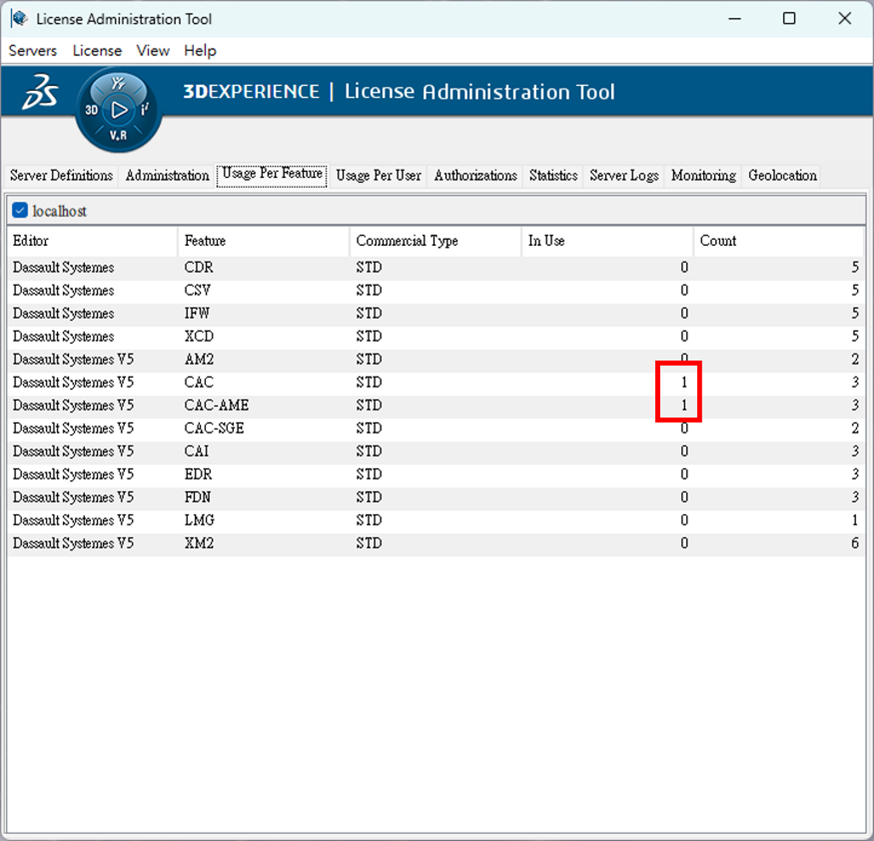Click the Count value 6 for XM2
Viewport: 874px width, 841px height.
[854, 543]
